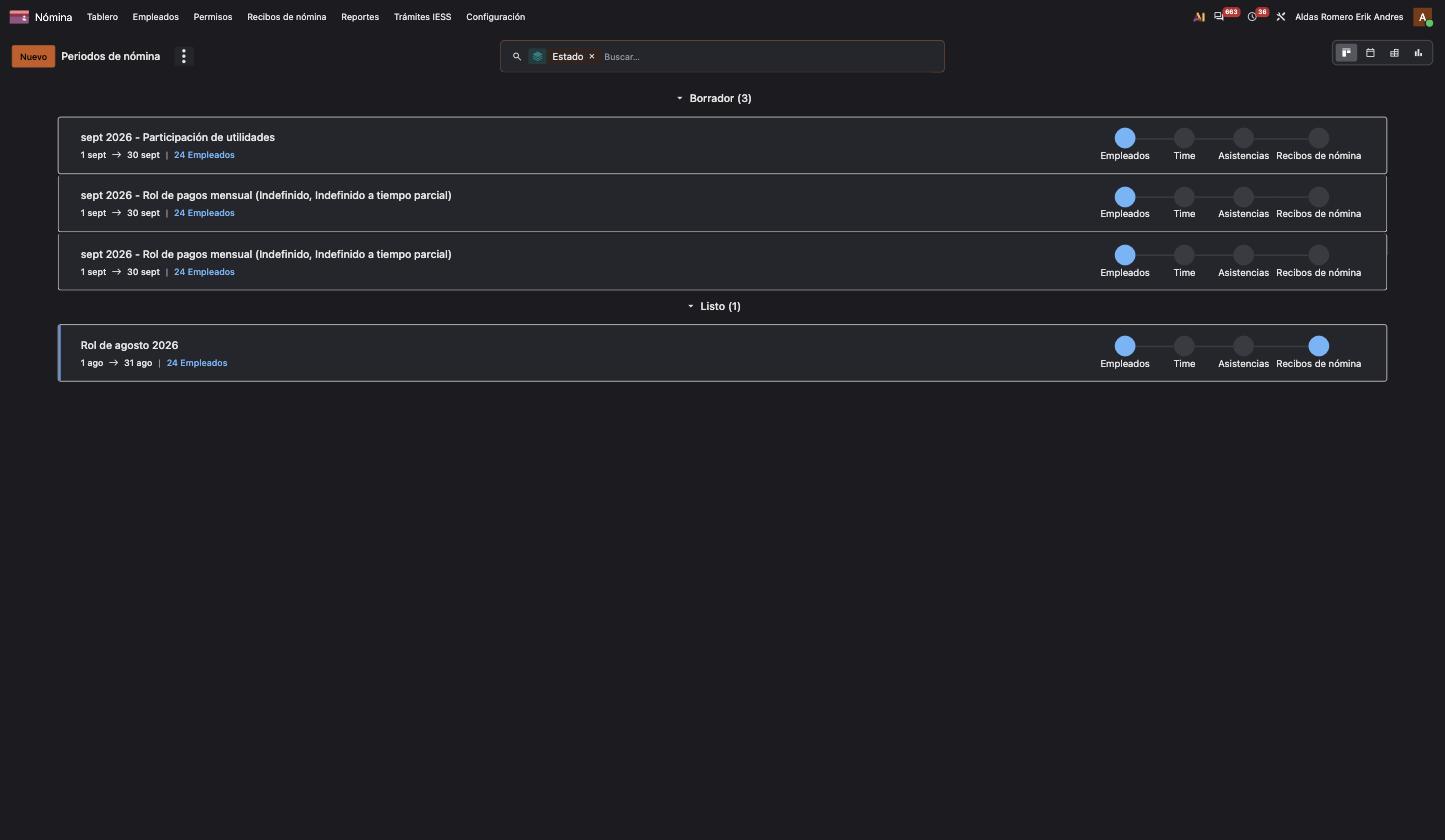Collapse the Listo group

click(x=714, y=306)
